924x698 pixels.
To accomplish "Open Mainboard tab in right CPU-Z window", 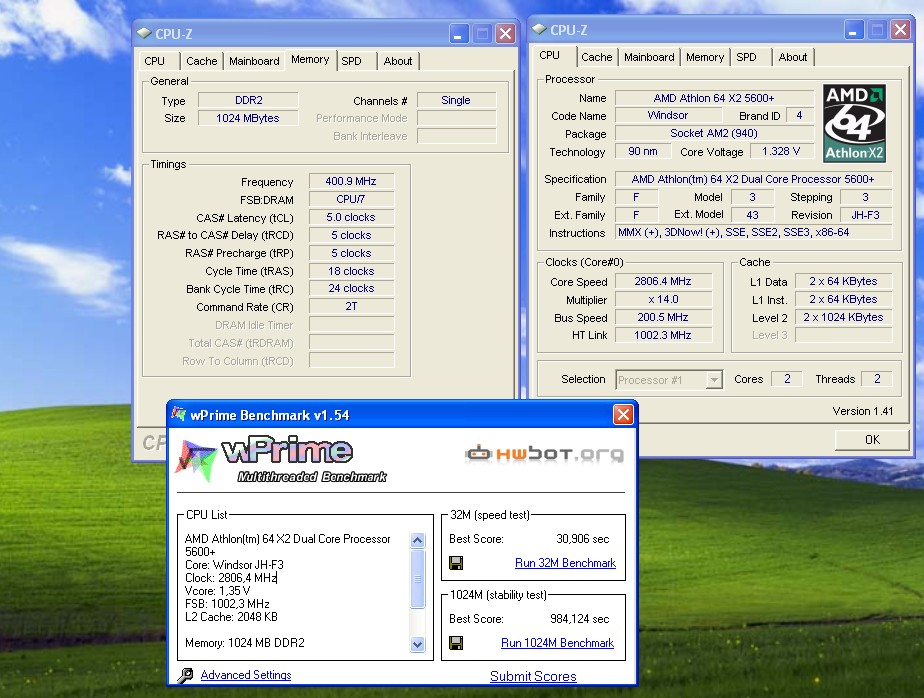I will [649, 57].
